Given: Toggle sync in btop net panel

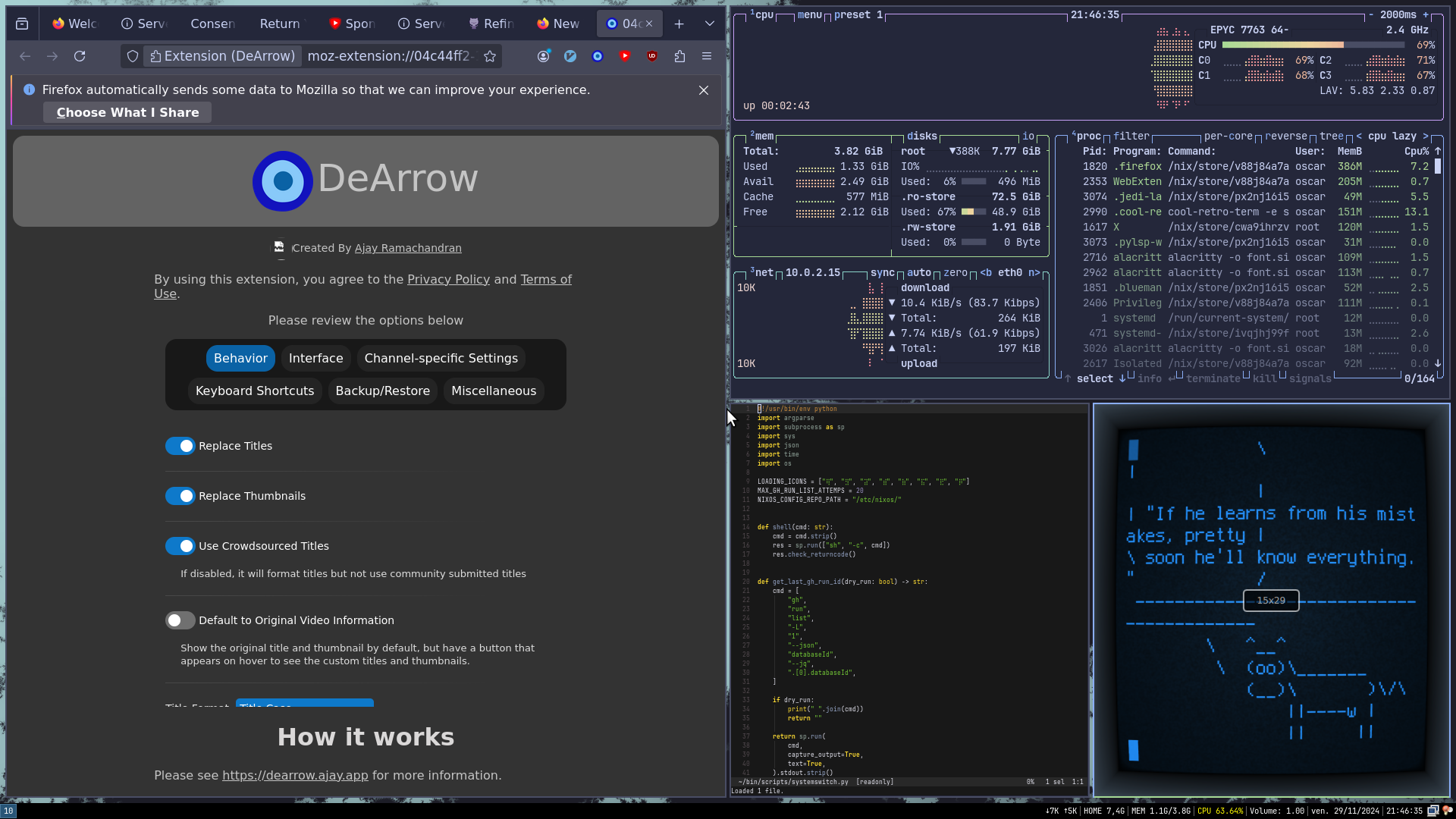Looking at the screenshot, I should coord(883,272).
